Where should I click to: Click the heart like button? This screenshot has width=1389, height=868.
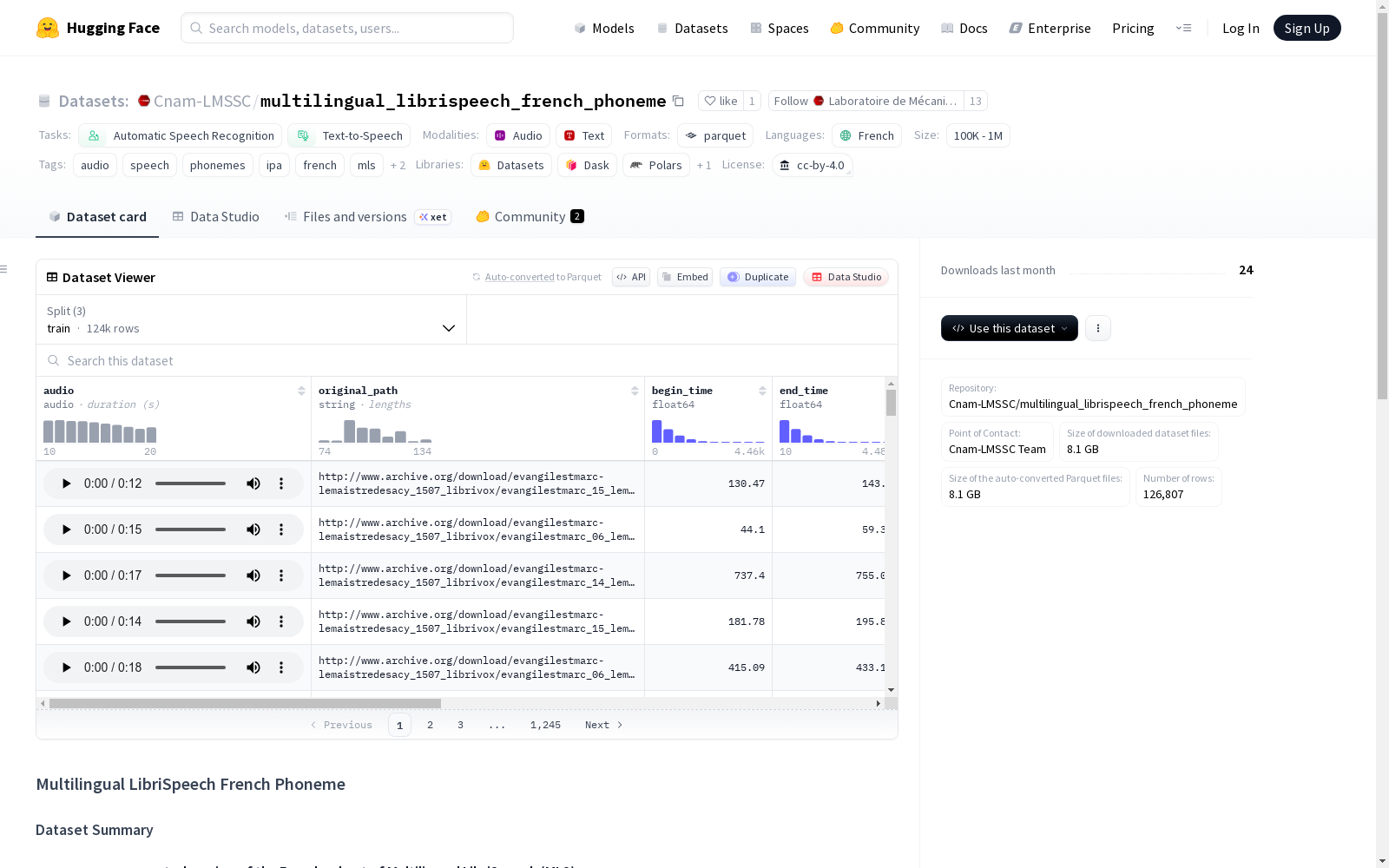721,101
